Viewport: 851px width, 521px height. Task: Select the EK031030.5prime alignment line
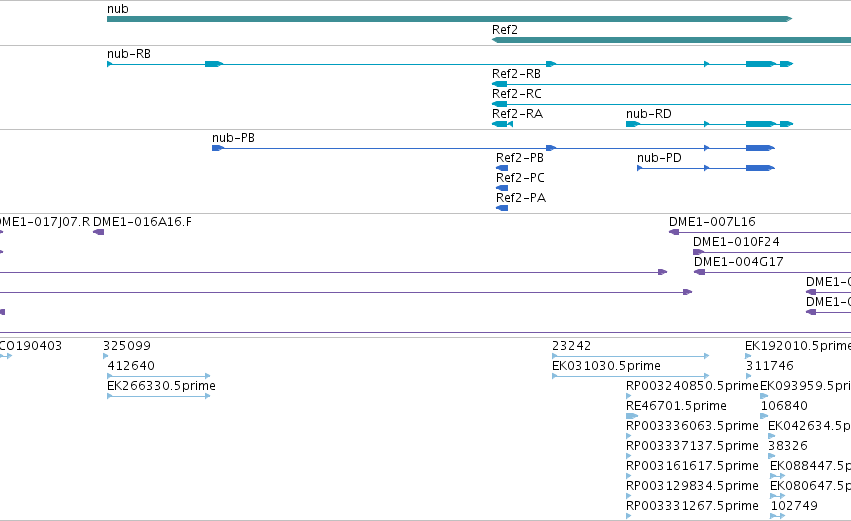(x=630, y=376)
